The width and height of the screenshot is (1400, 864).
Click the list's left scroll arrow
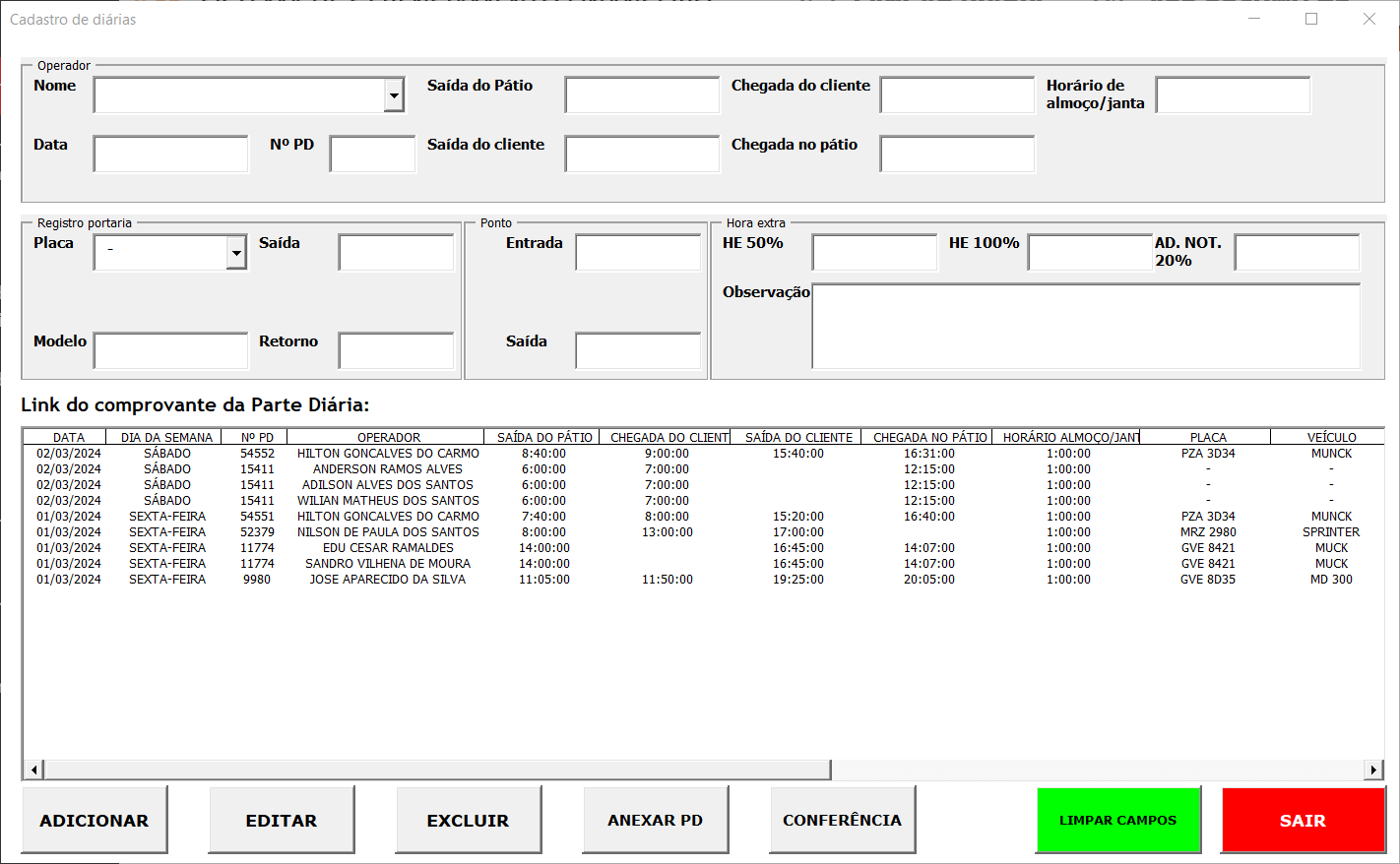[x=34, y=770]
